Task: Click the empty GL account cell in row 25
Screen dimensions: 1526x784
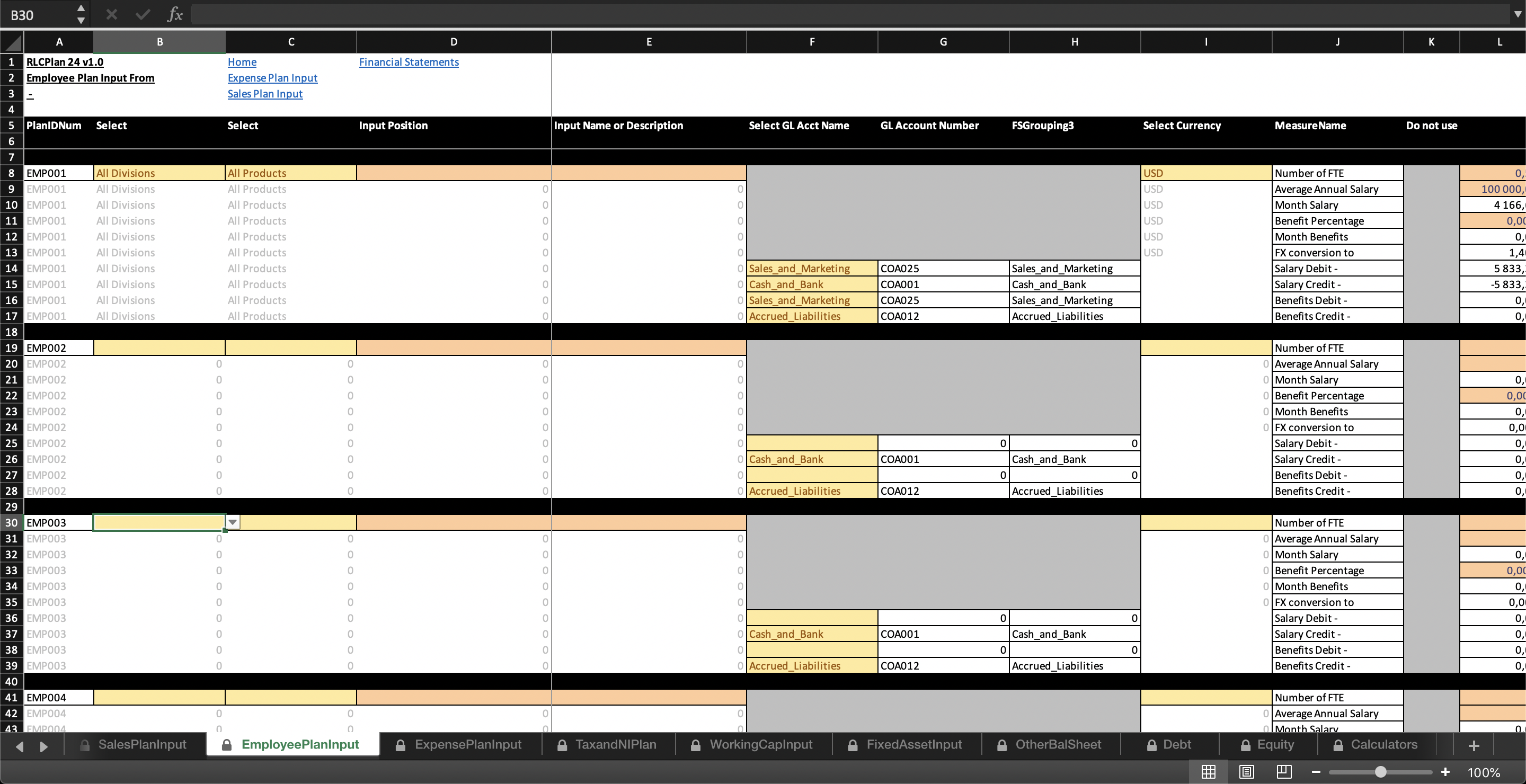Action: pos(812,443)
